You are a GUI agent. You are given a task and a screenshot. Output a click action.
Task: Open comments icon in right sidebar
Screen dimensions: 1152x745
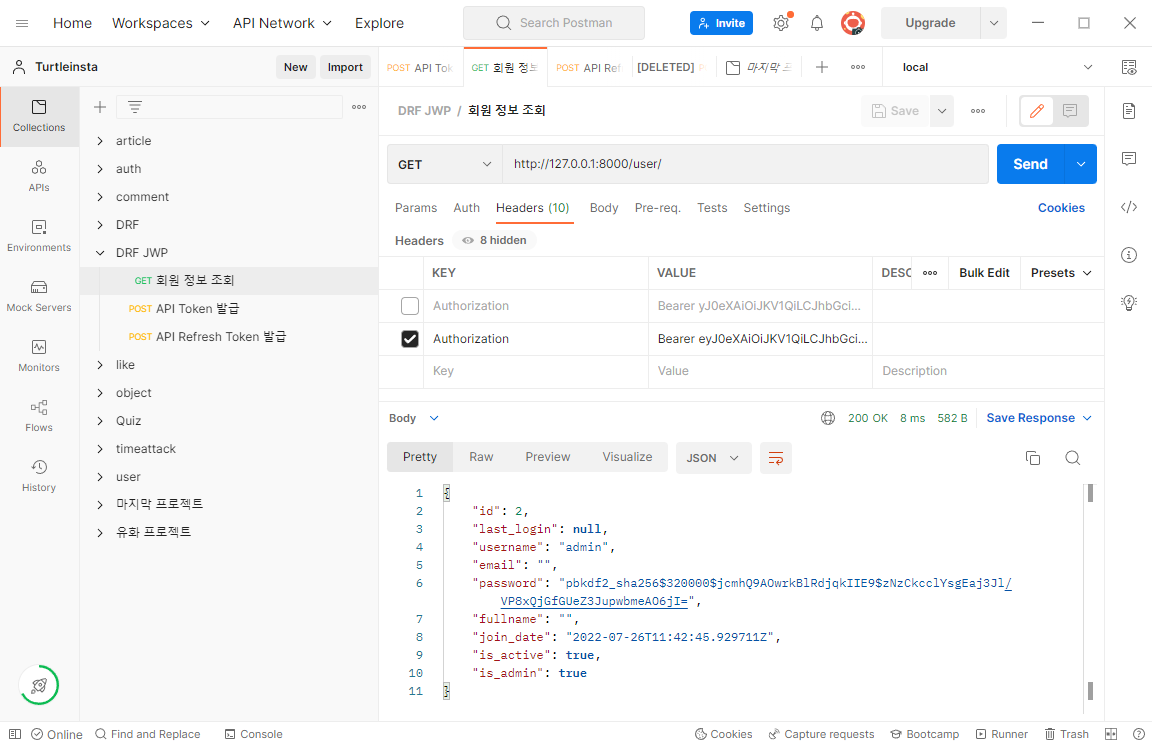tap(1129, 159)
